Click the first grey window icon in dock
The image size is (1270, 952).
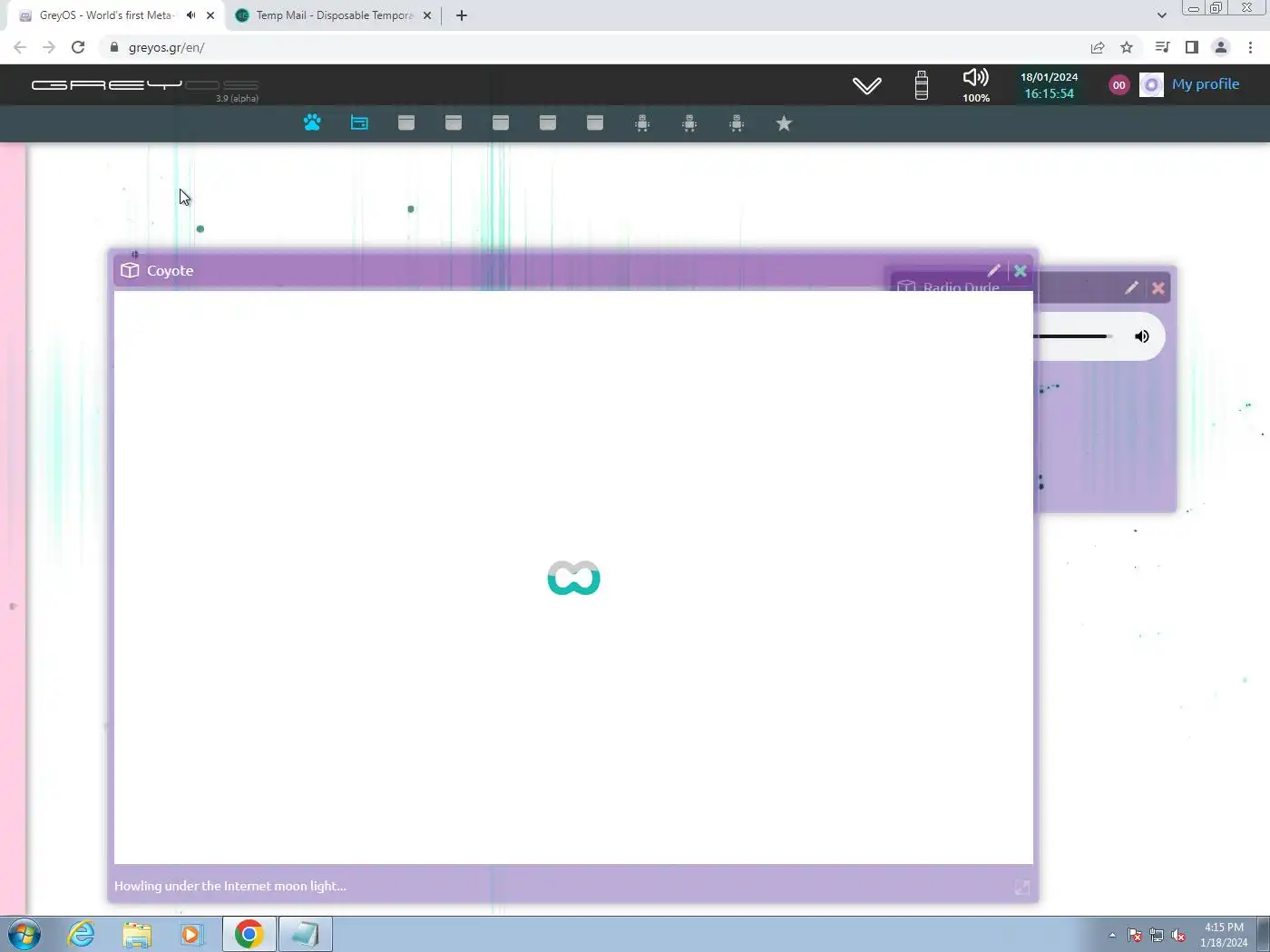tap(406, 122)
